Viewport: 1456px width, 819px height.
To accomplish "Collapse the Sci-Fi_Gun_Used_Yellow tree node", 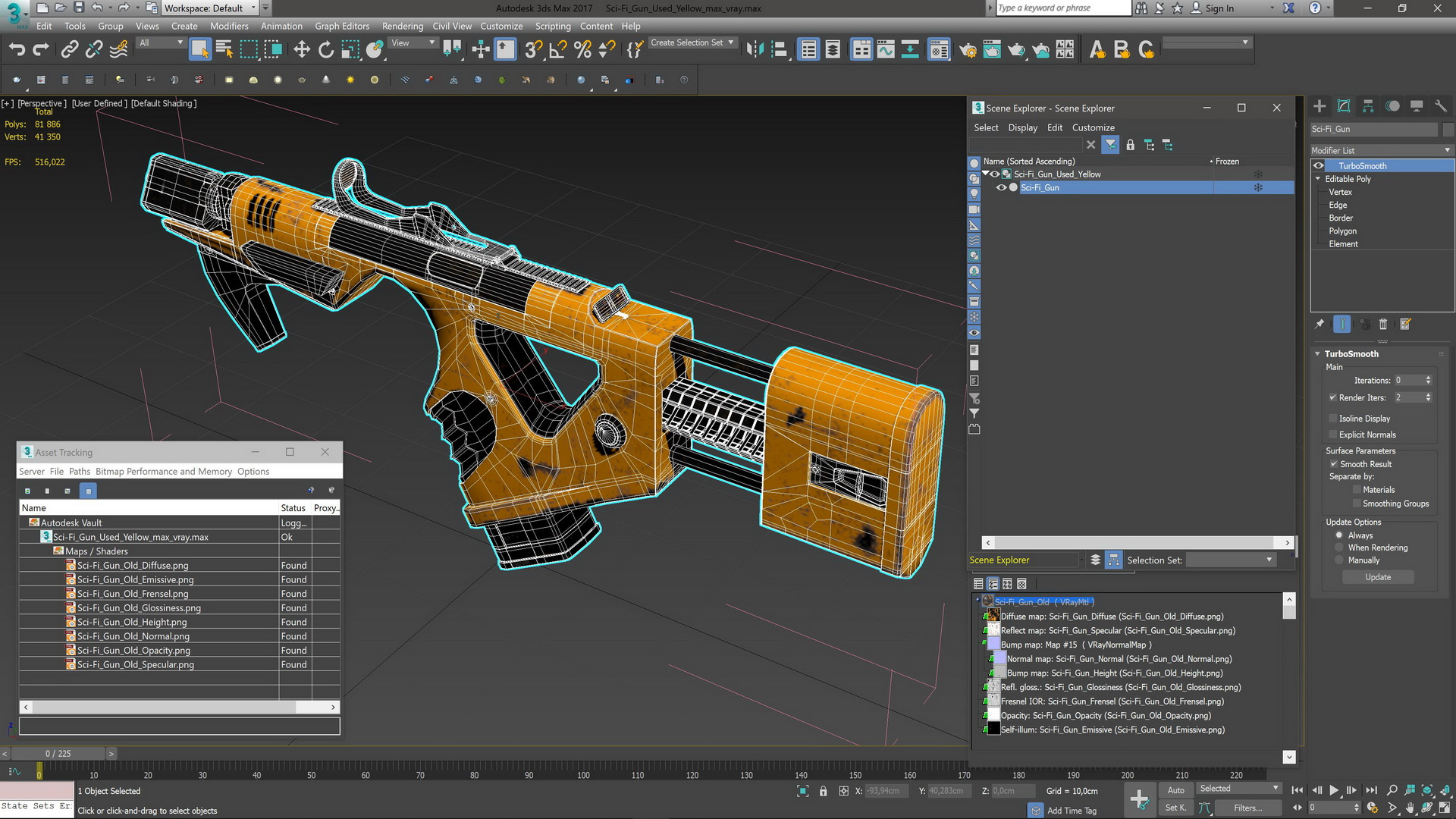I will click(986, 174).
